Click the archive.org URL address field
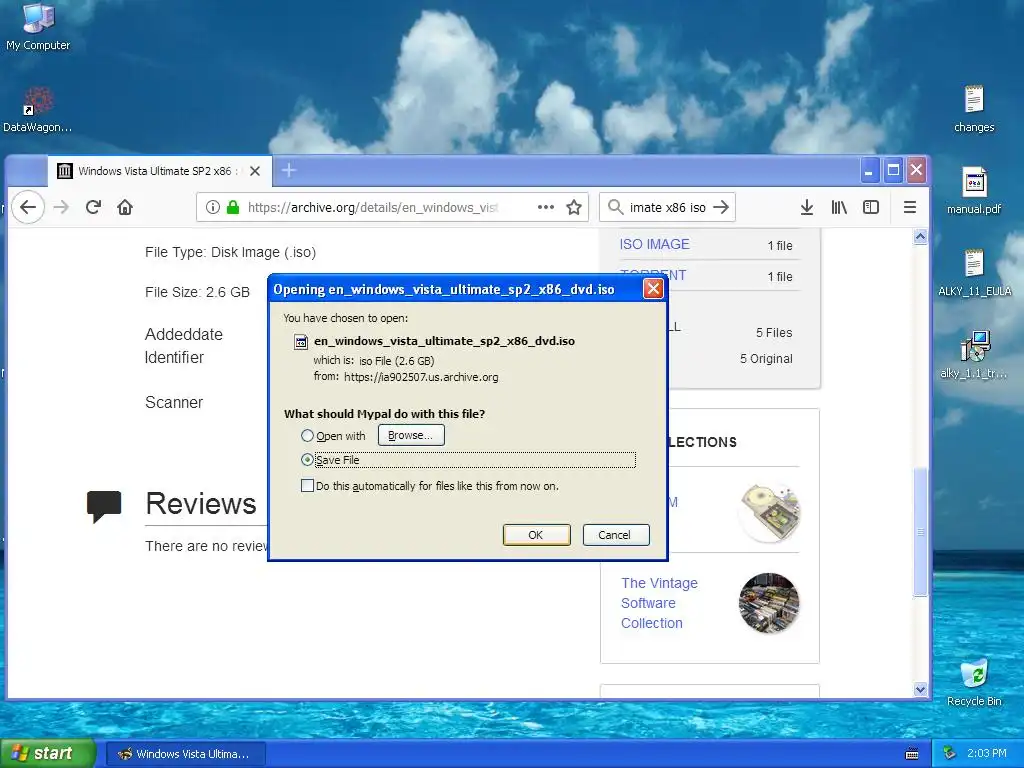This screenshot has height=768, width=1024. point(372,207)
